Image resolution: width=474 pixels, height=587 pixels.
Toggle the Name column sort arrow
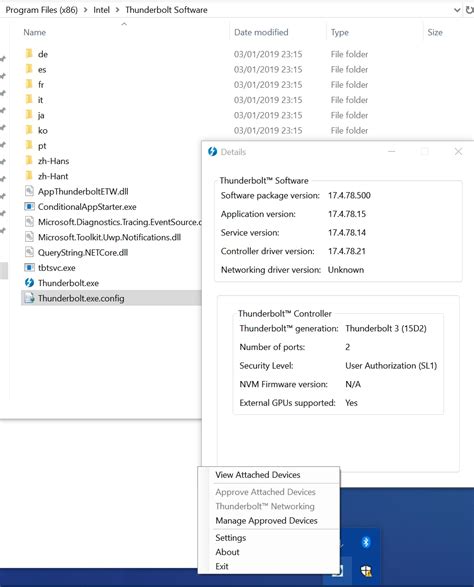124,24
